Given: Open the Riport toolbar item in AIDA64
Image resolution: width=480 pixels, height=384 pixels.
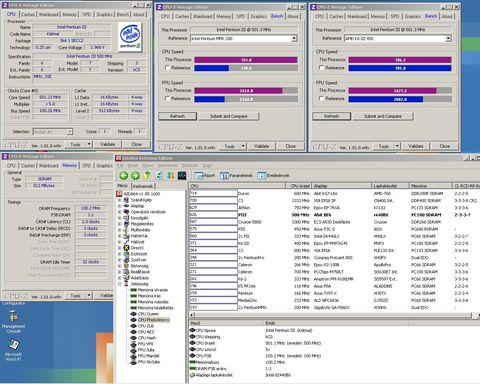Looking at the screenshot, I should (205, 175).
